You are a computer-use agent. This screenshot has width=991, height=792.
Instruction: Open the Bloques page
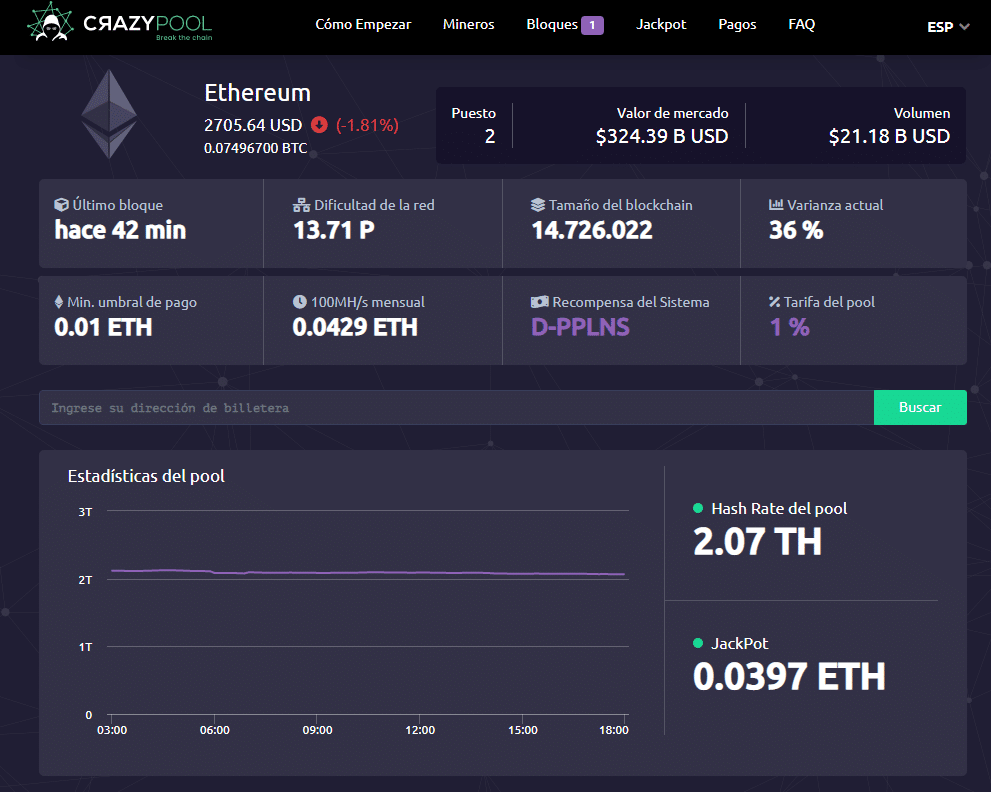(552, 25)
